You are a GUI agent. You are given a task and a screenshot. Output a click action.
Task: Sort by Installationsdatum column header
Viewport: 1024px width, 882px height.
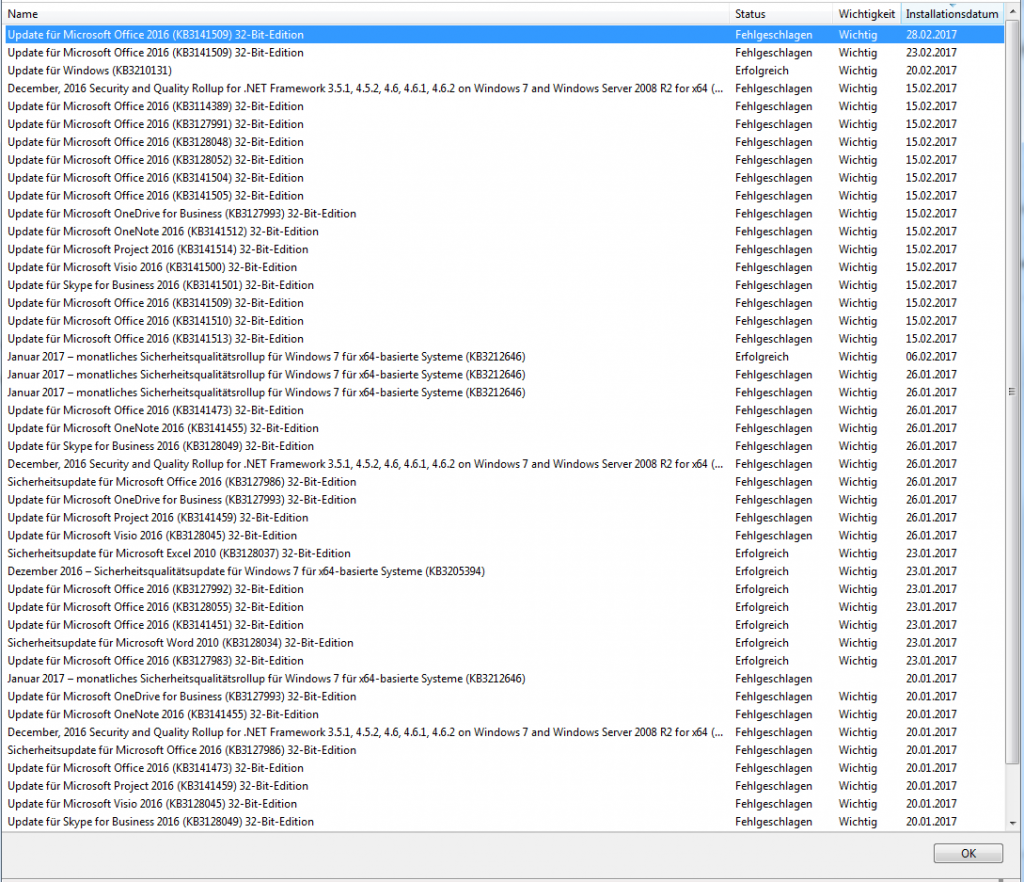click(x=952, y=14)
